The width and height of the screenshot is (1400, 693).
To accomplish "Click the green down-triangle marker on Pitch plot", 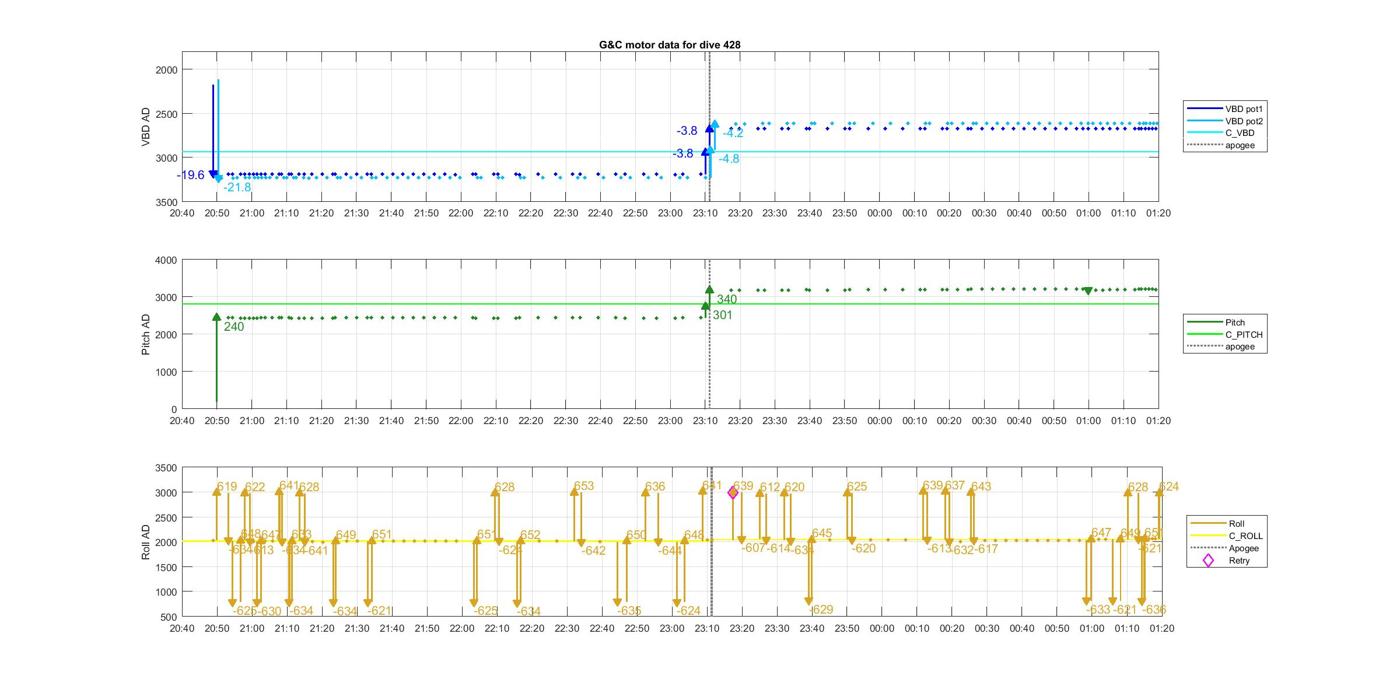I will (x=1088, y=291).
